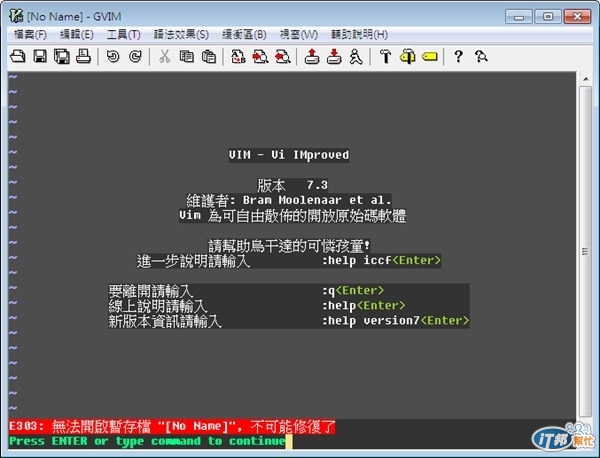Image resolution: width=600 pixels, height=458 pixels.
Task: Open the 緩衝區(B) Buffers menu
Action: click(244, 34)
